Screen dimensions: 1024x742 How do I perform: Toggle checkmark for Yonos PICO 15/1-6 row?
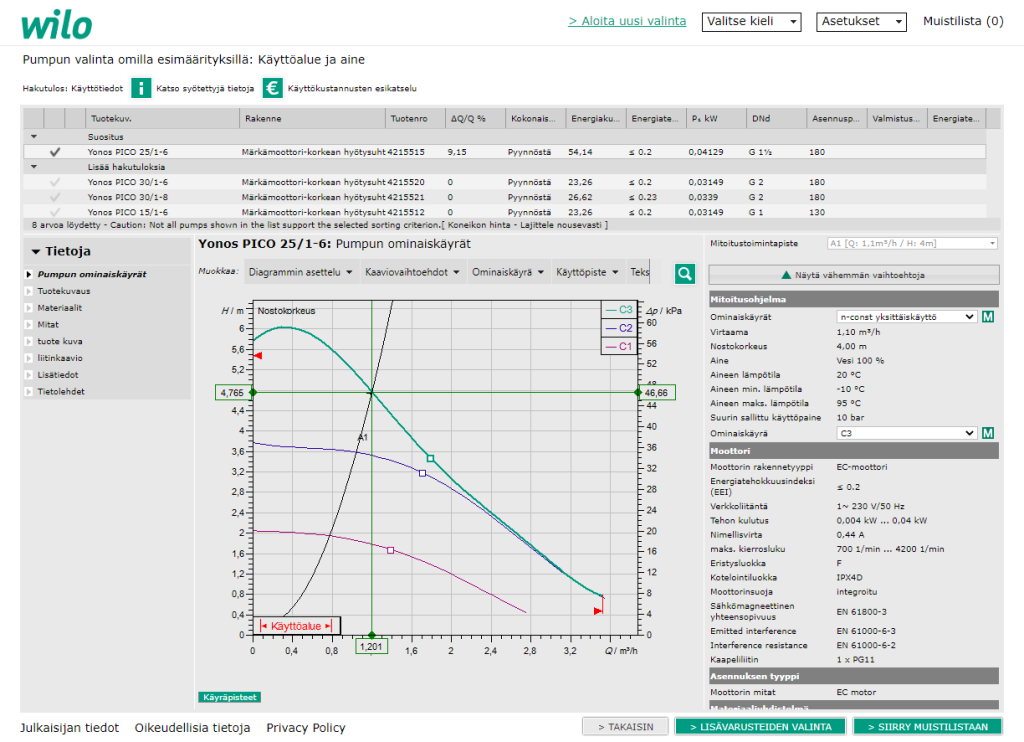pos(55,212)
